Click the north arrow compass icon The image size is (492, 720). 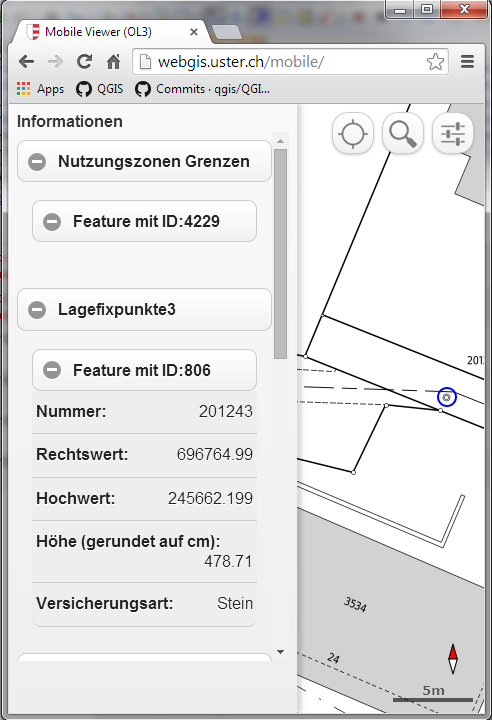pyautogui.click(x=453, y=658)
